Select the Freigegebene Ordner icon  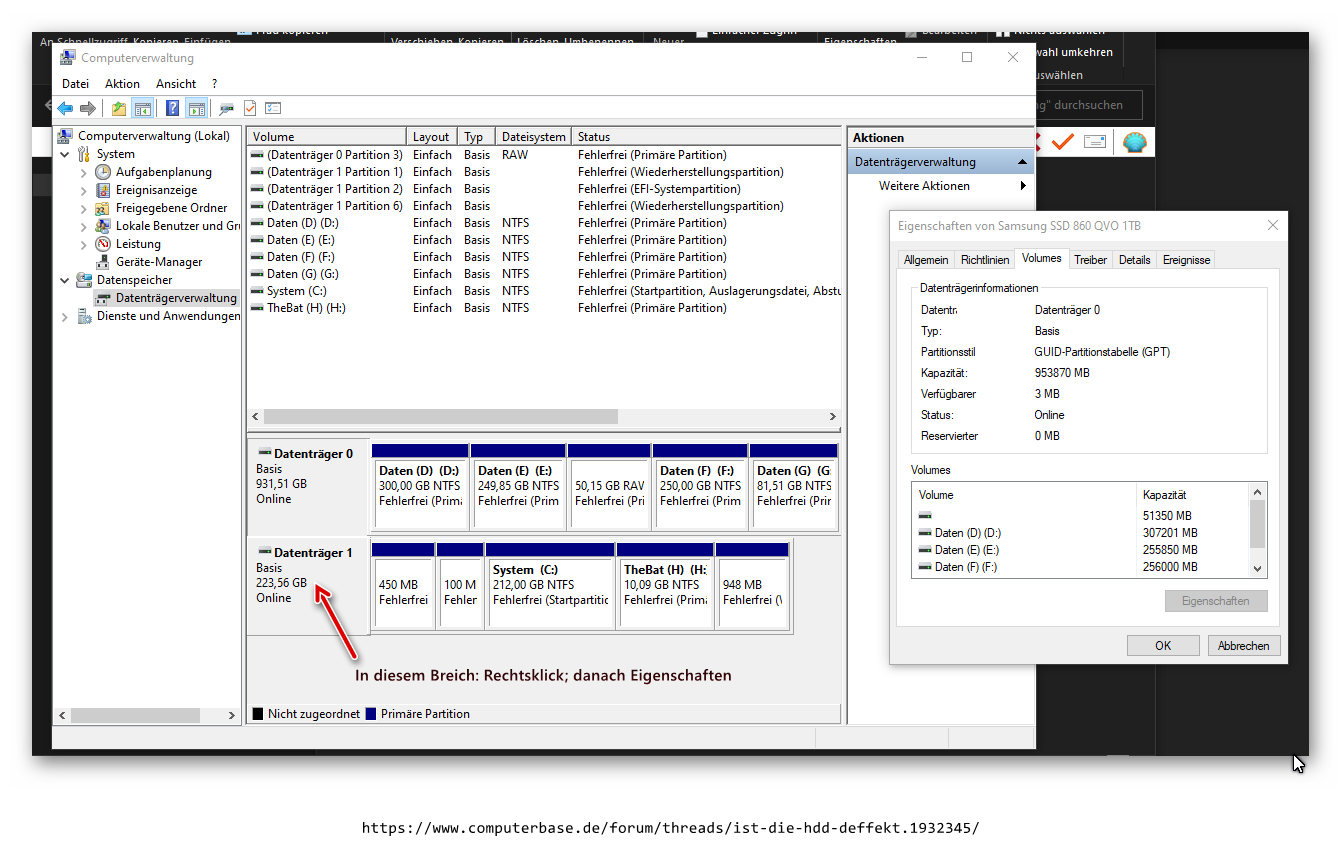103,208
